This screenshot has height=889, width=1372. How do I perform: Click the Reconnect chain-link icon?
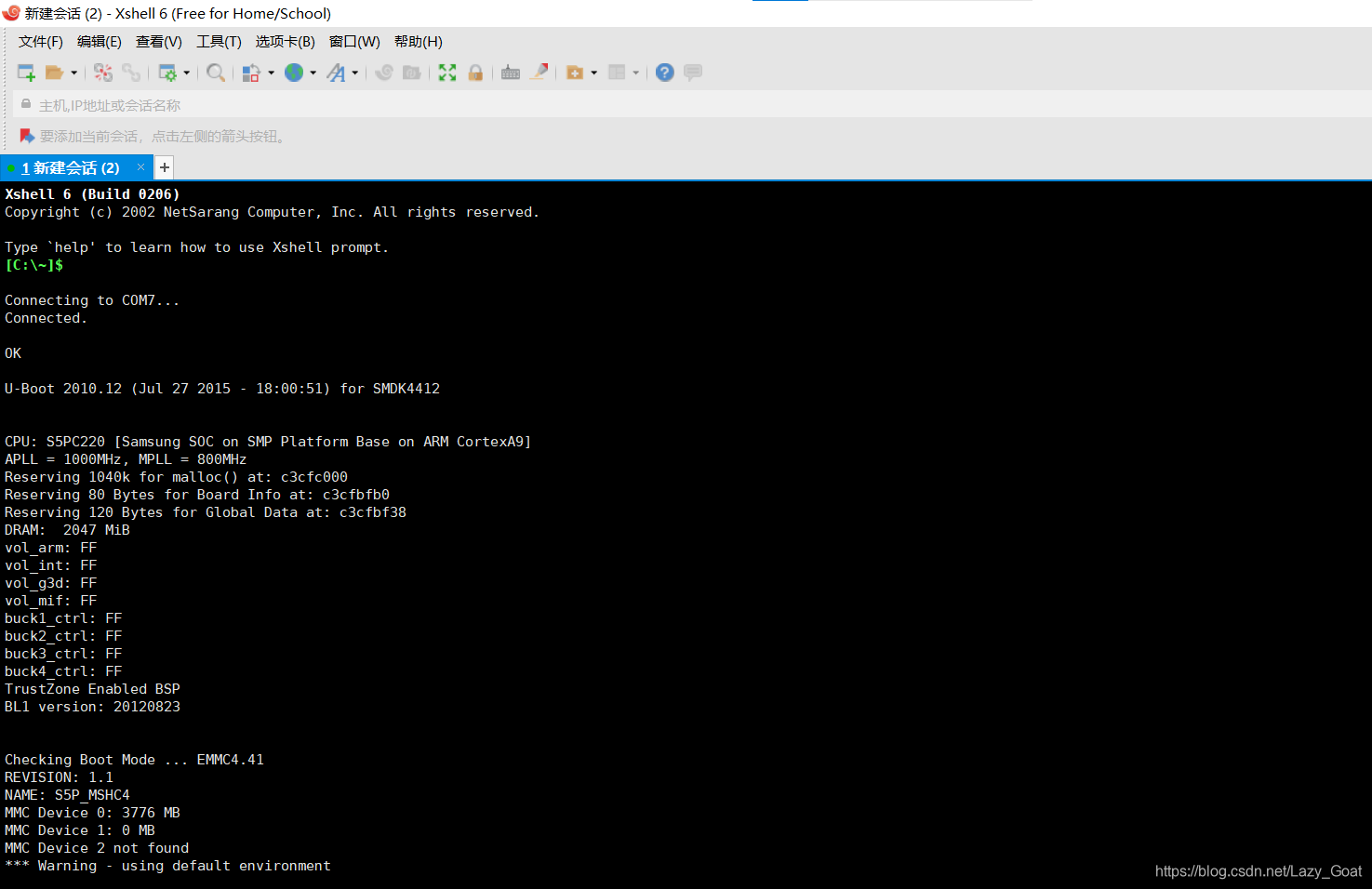tap(131, 73)
